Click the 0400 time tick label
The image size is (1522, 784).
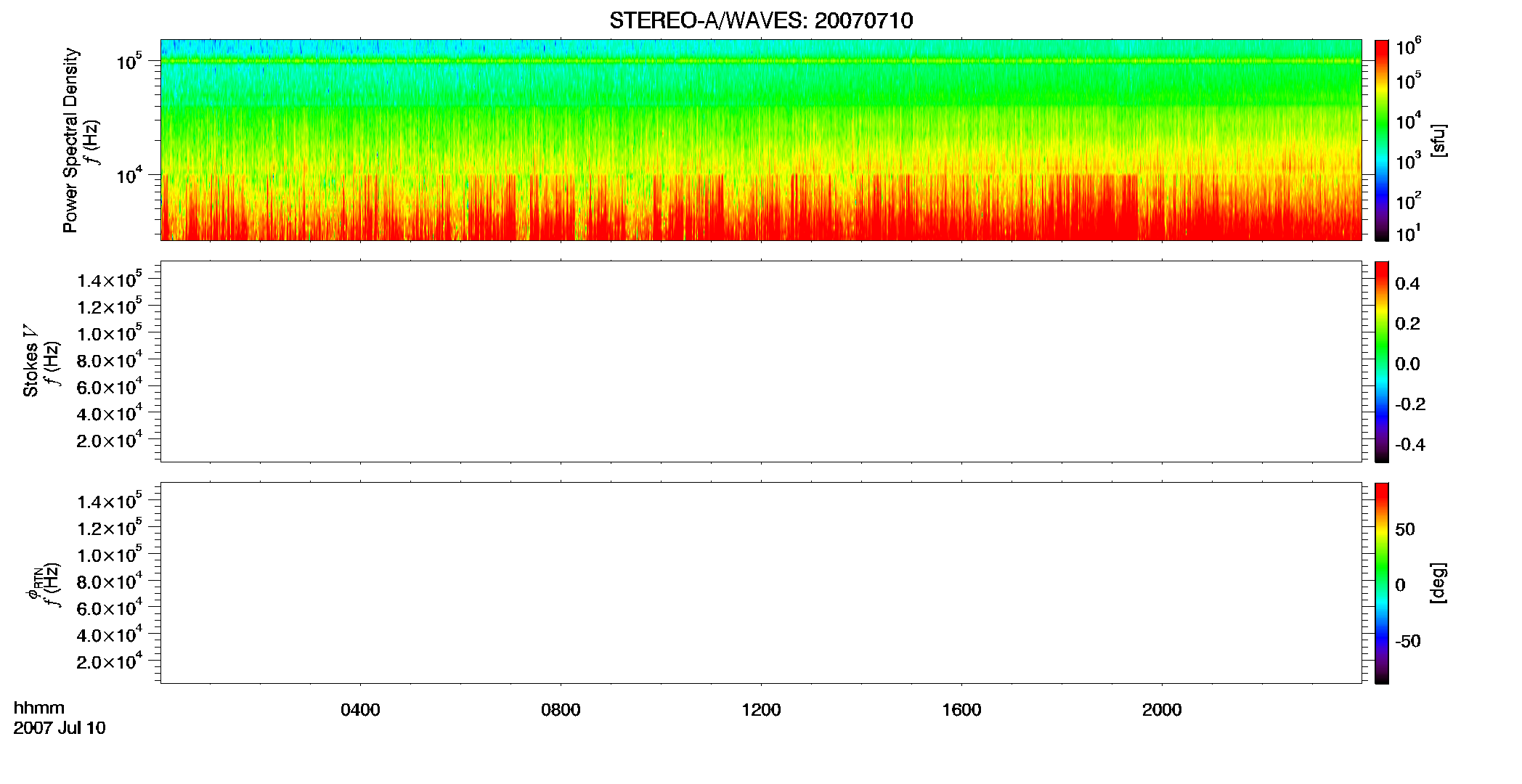click(x=360, y=710)
